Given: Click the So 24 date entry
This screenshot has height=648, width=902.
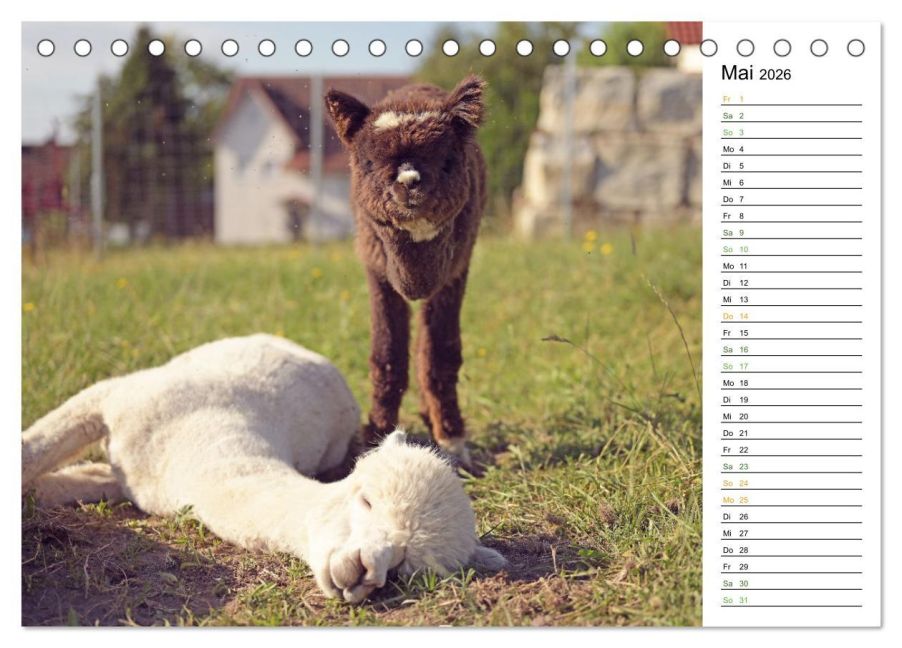Looking at the screenshot, I should tap(790, 483).
